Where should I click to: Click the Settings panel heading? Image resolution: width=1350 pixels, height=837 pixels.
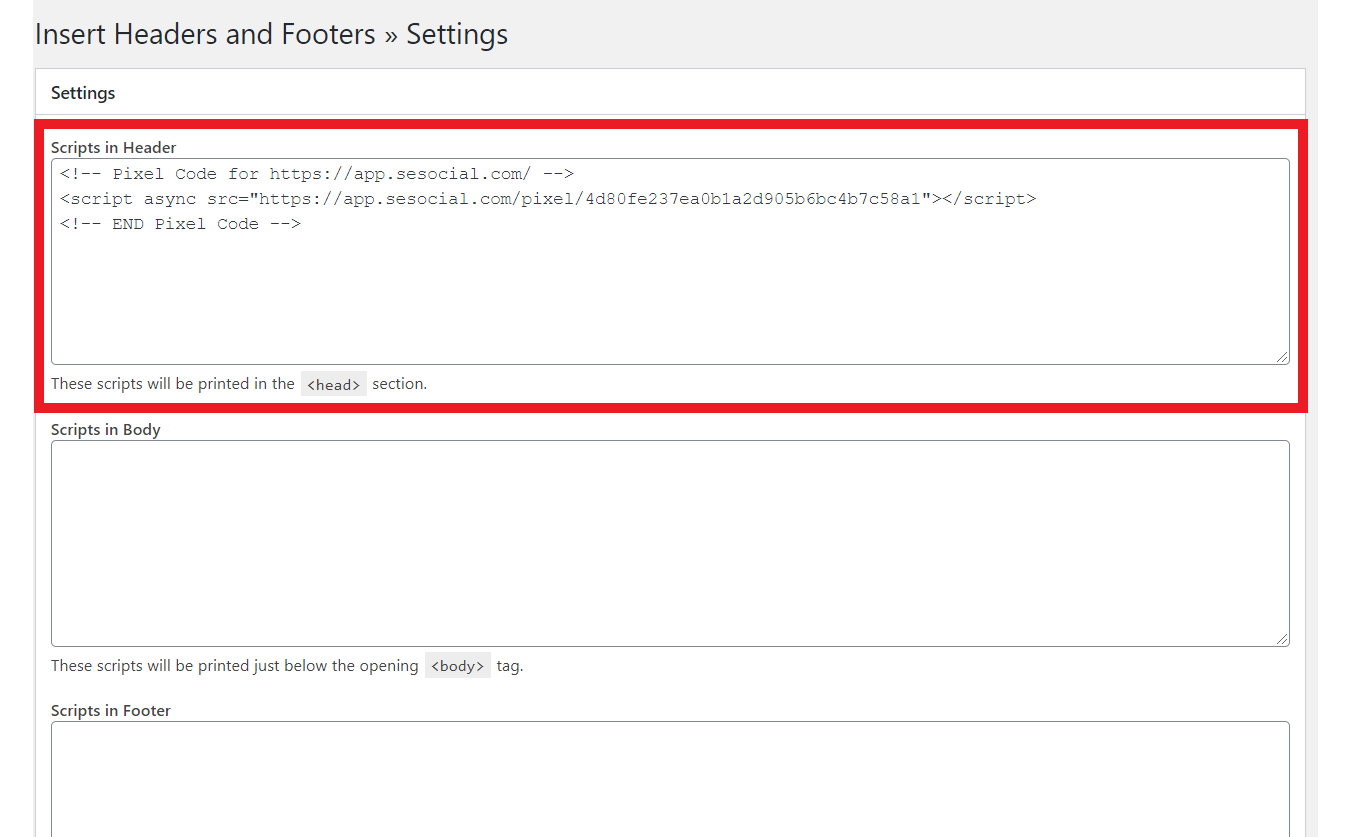(x=83, y=93)
